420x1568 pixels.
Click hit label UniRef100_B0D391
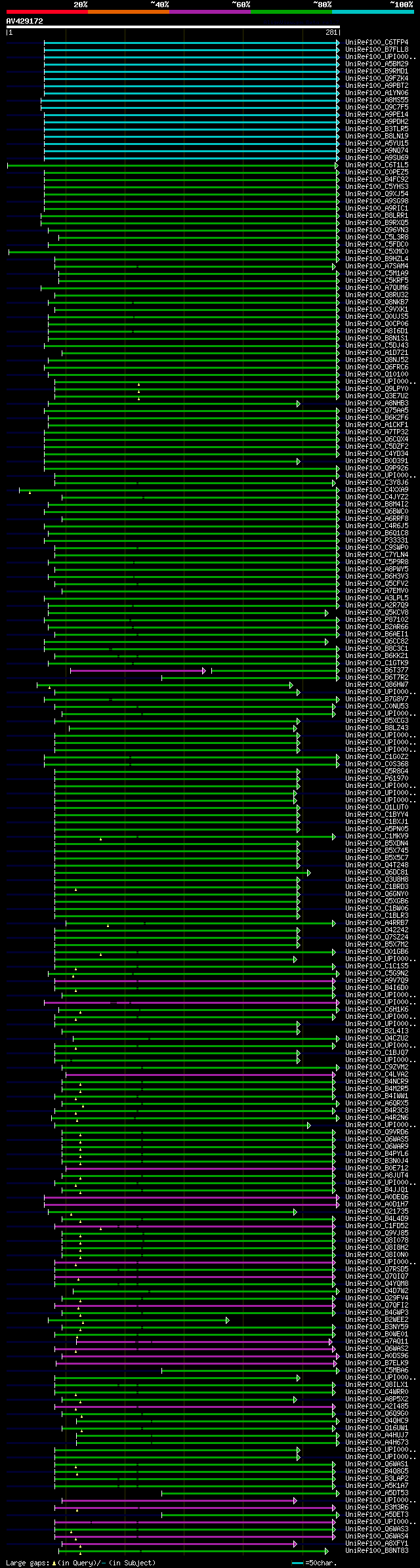coord(377,461)
